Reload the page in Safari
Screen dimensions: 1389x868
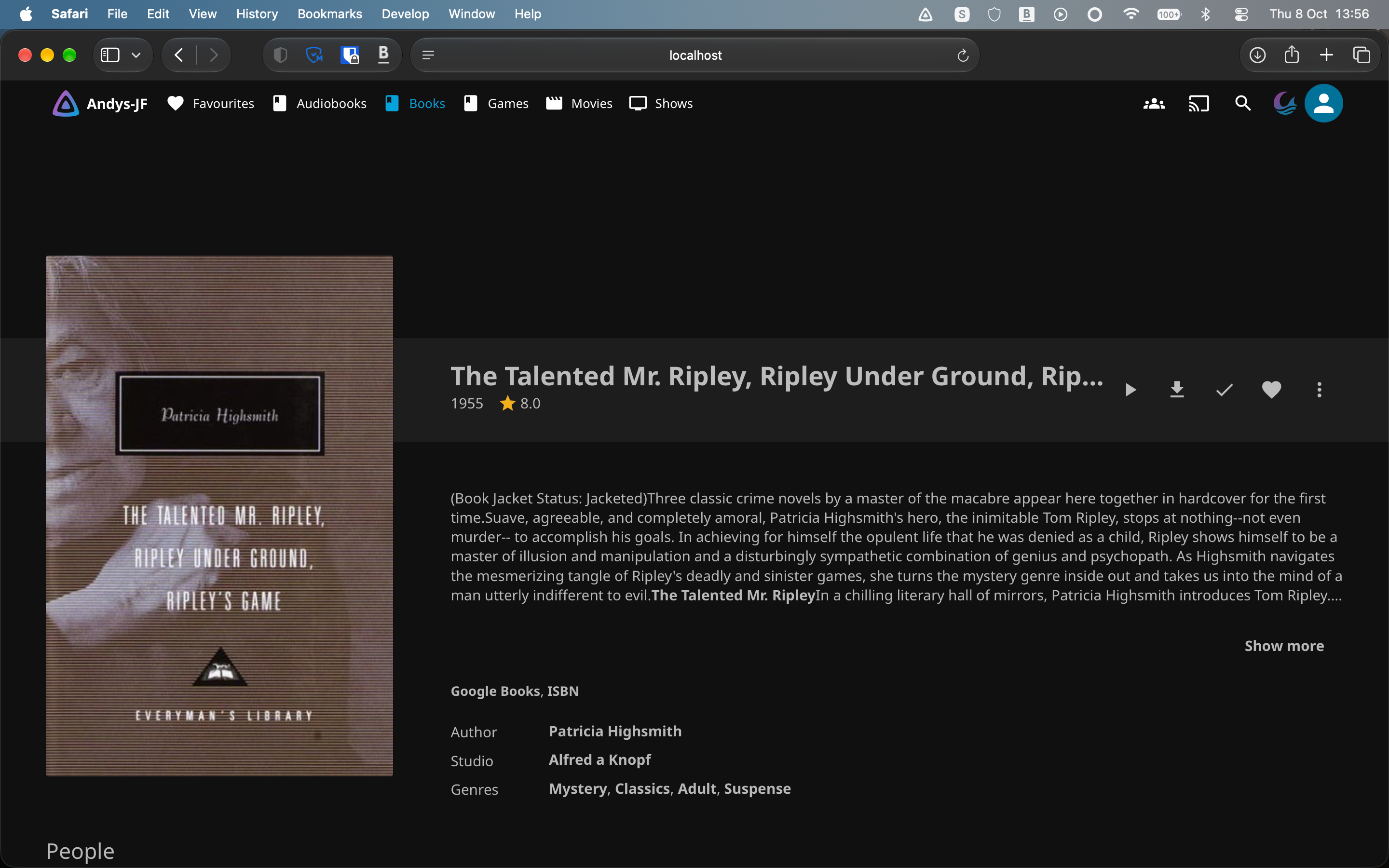pos(963,55)
